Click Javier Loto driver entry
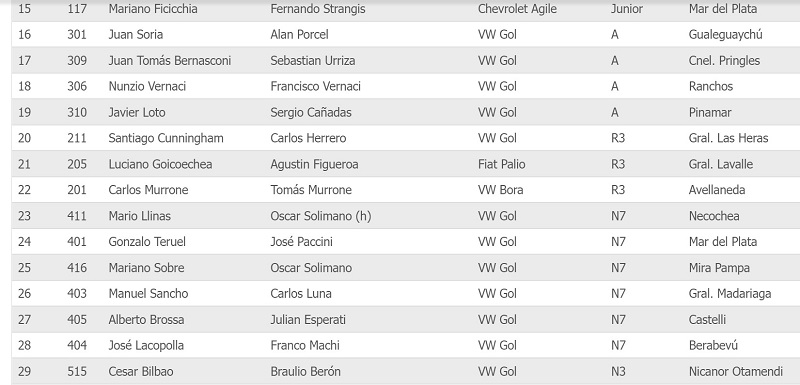800x385 pixels. click(137, 113)
